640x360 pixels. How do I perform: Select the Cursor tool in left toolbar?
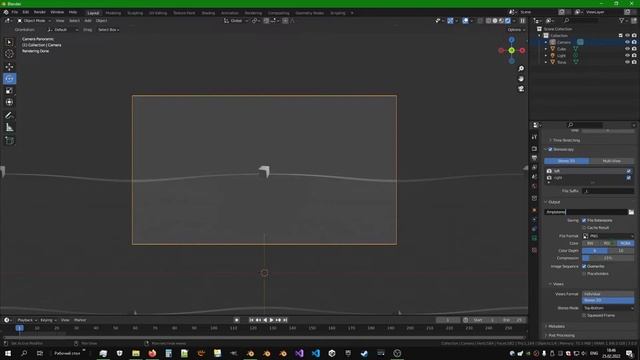point(9,54)
